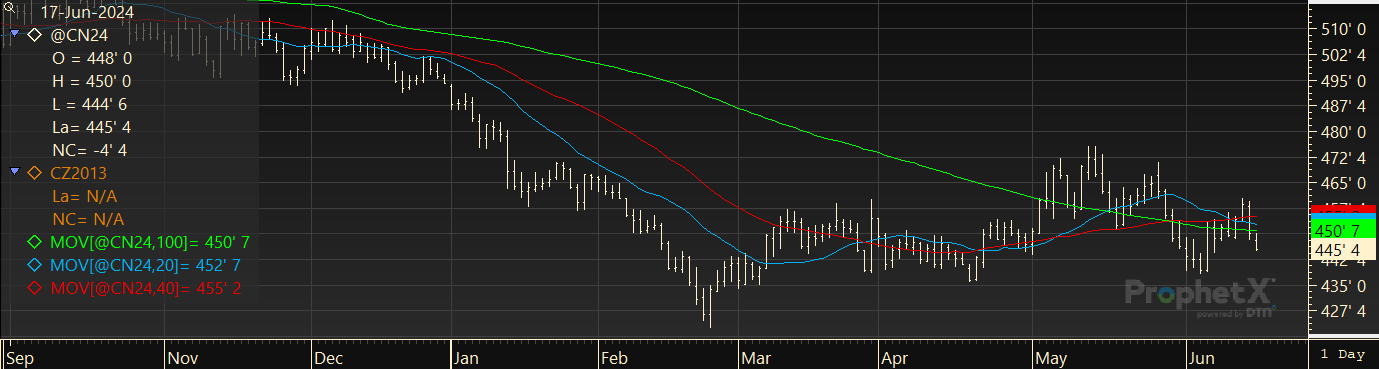Click the 17-Jun-2024 date label

(86, 12)
